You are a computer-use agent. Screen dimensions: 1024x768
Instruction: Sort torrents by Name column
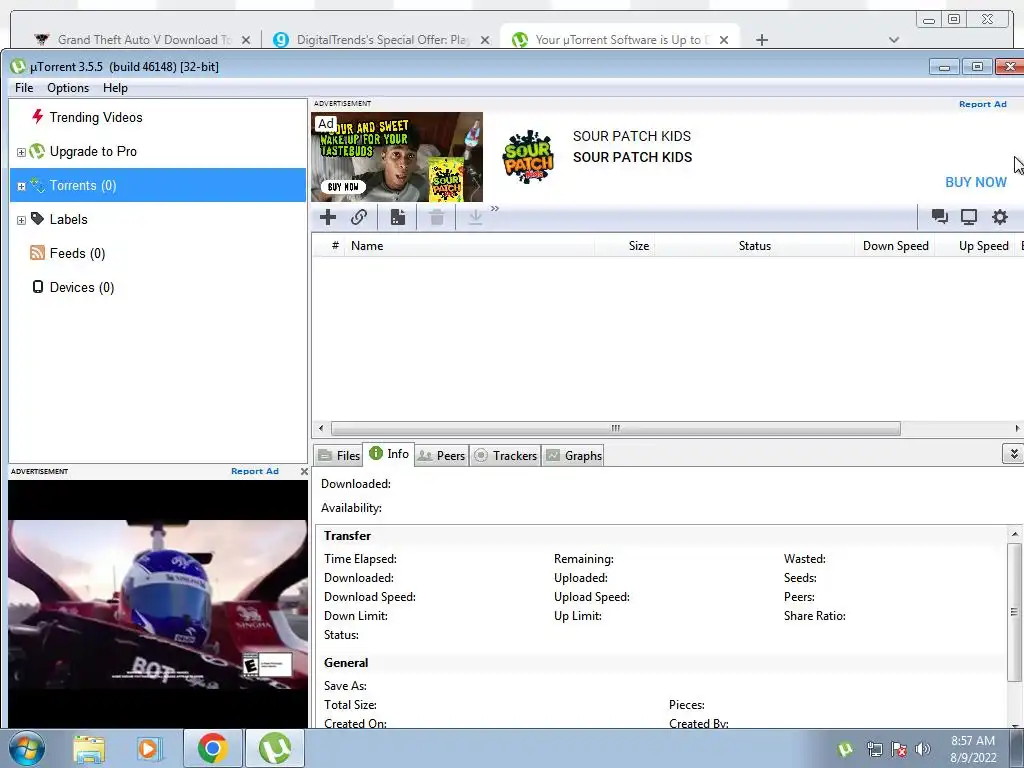(x=472, y=246)
